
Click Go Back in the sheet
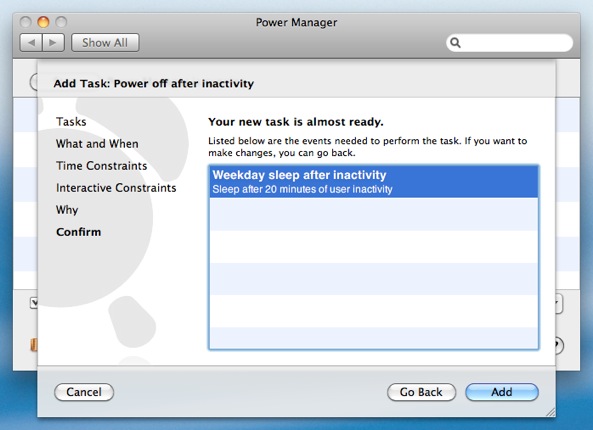[421, 392]
